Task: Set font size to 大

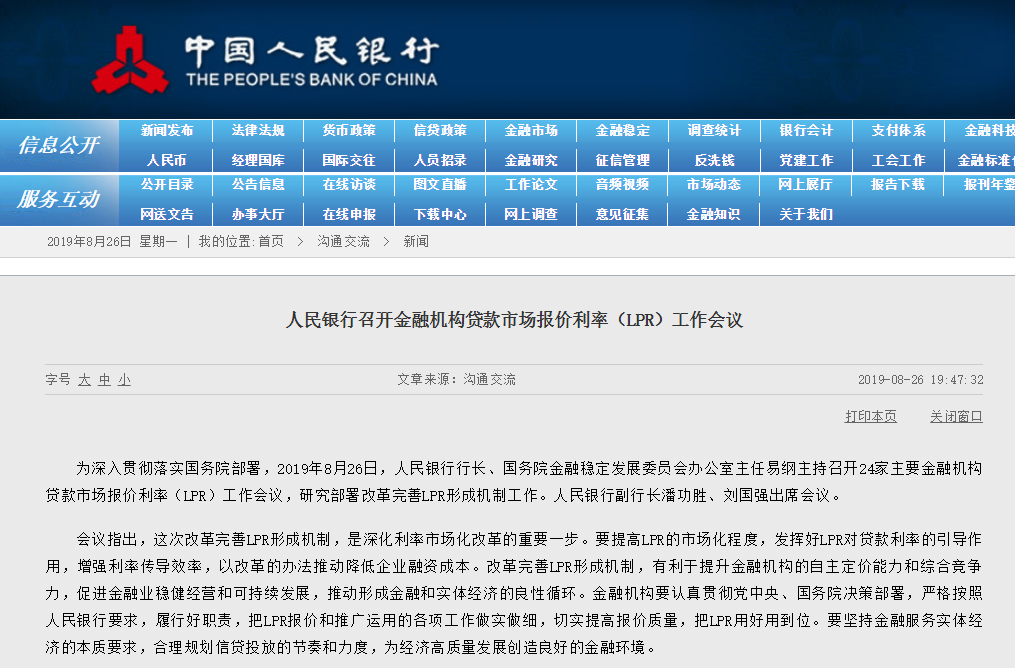Action: point(84,380)
